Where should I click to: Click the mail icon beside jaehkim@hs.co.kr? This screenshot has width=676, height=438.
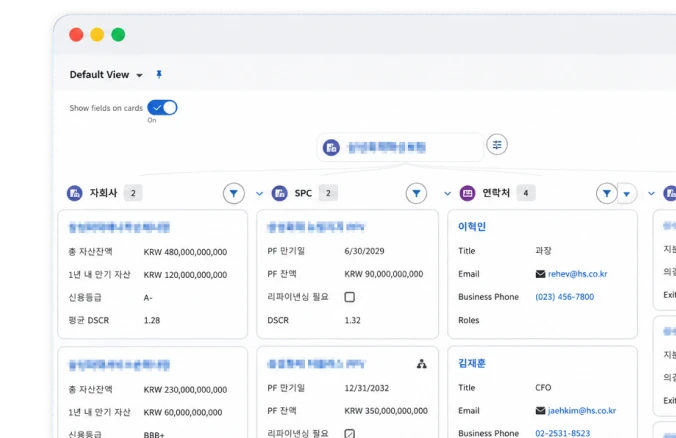(540, 411)
